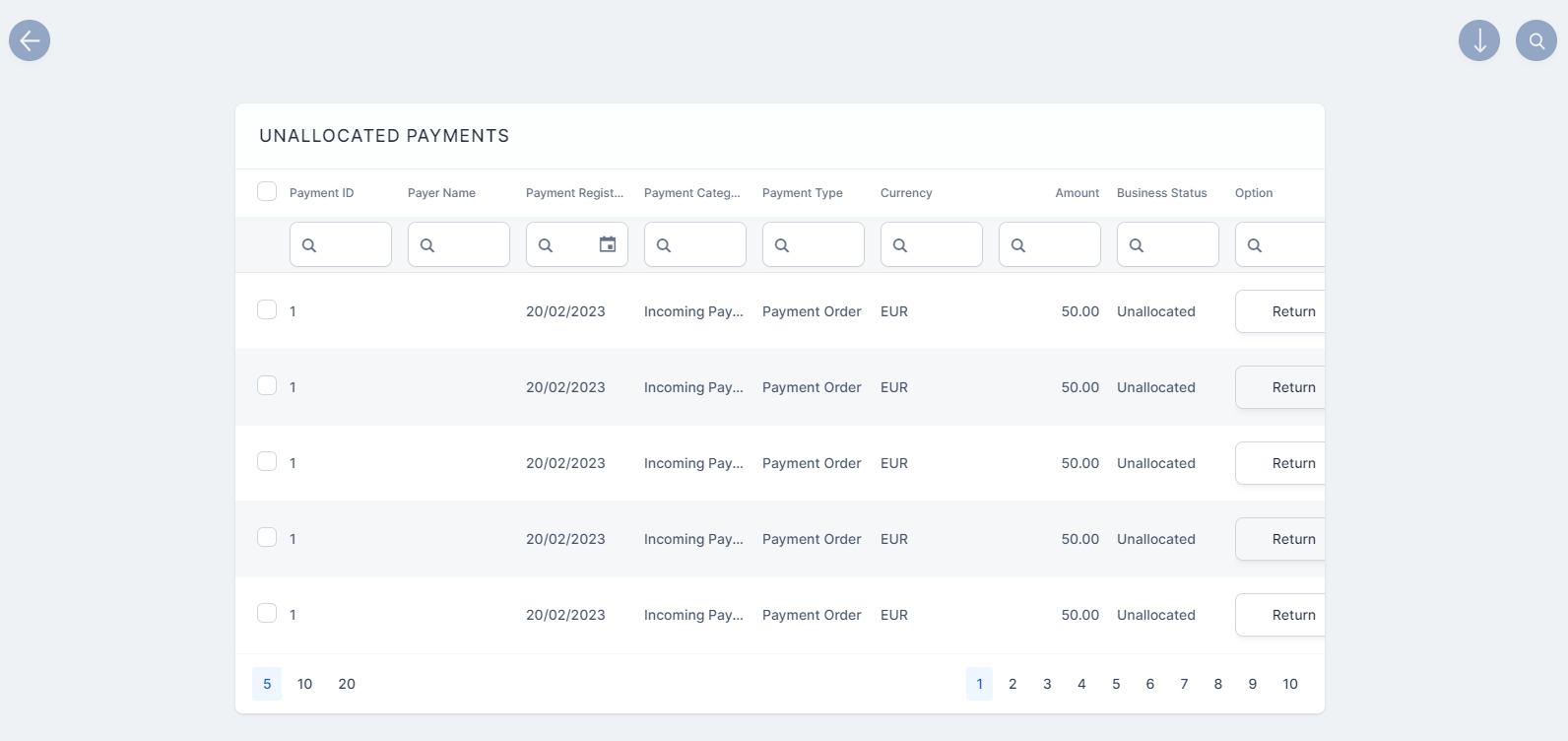The height and width of the screenshot is (741, 1568).
Task: Set page size to 20 rows
Action: pos(347,684)
